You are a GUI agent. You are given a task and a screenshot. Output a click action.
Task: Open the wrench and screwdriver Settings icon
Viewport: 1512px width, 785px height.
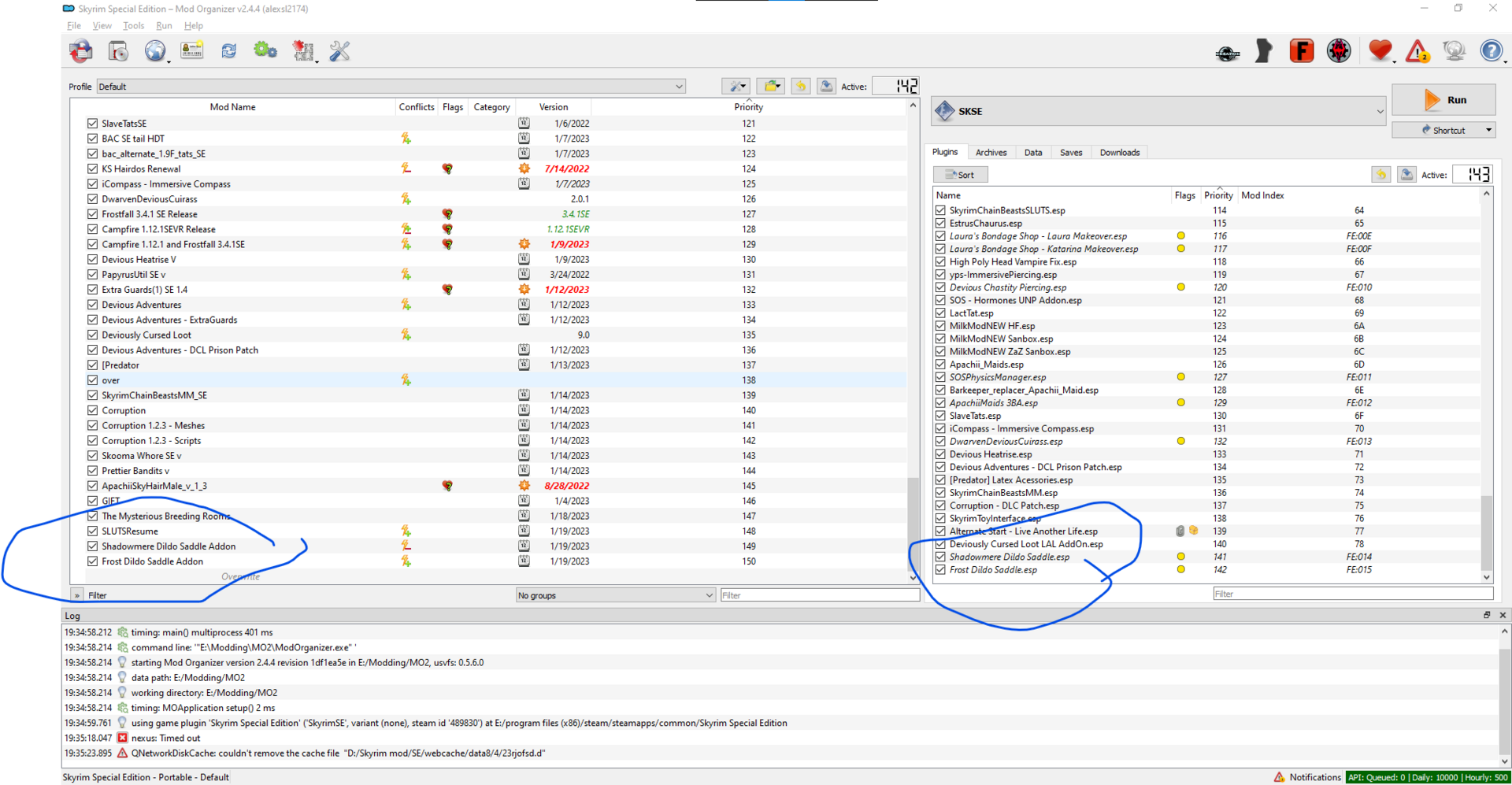pyautogui.click(x=339, y=51)
